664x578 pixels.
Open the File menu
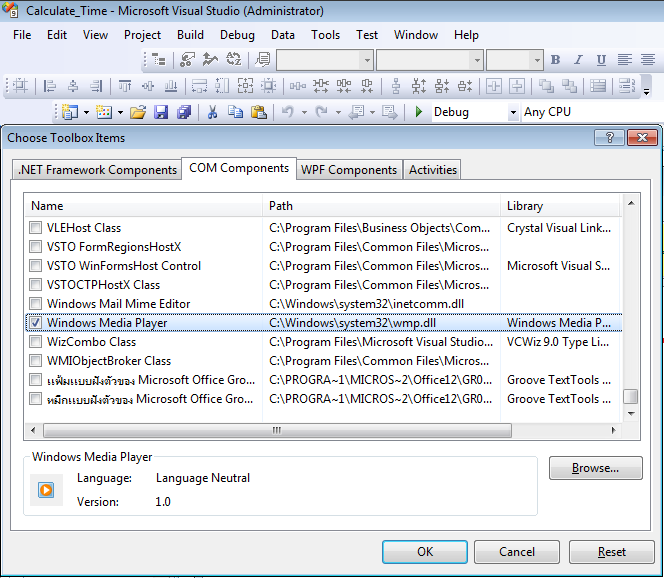click(x=22, y=35)
